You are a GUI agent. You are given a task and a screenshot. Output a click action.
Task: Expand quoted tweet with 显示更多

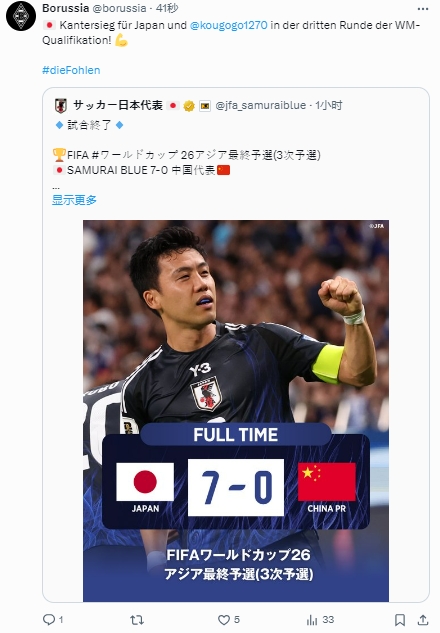tap(74, 200)
